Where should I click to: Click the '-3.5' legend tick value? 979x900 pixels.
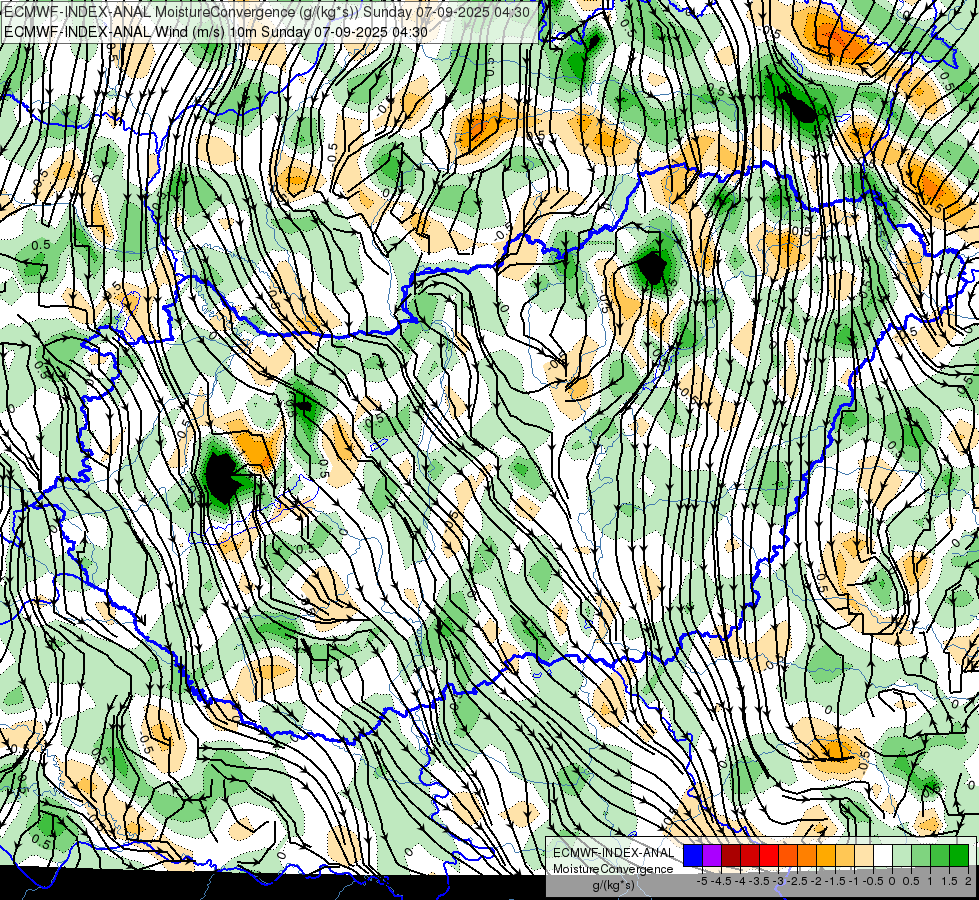point(760,881)
